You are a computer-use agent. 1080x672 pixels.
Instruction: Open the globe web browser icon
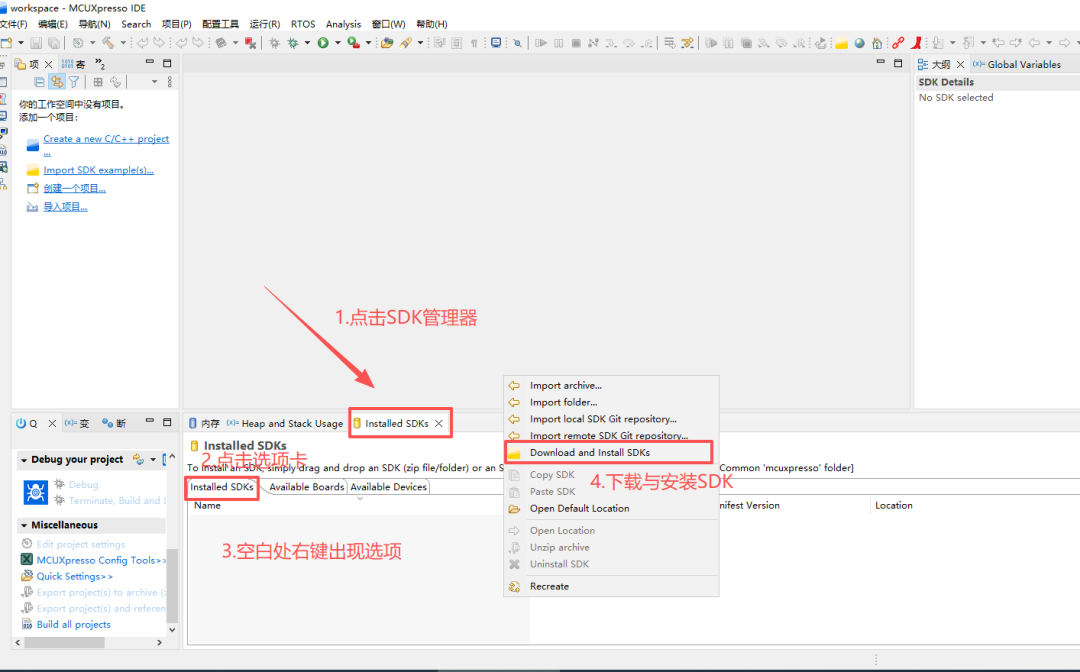pos(860,43)
